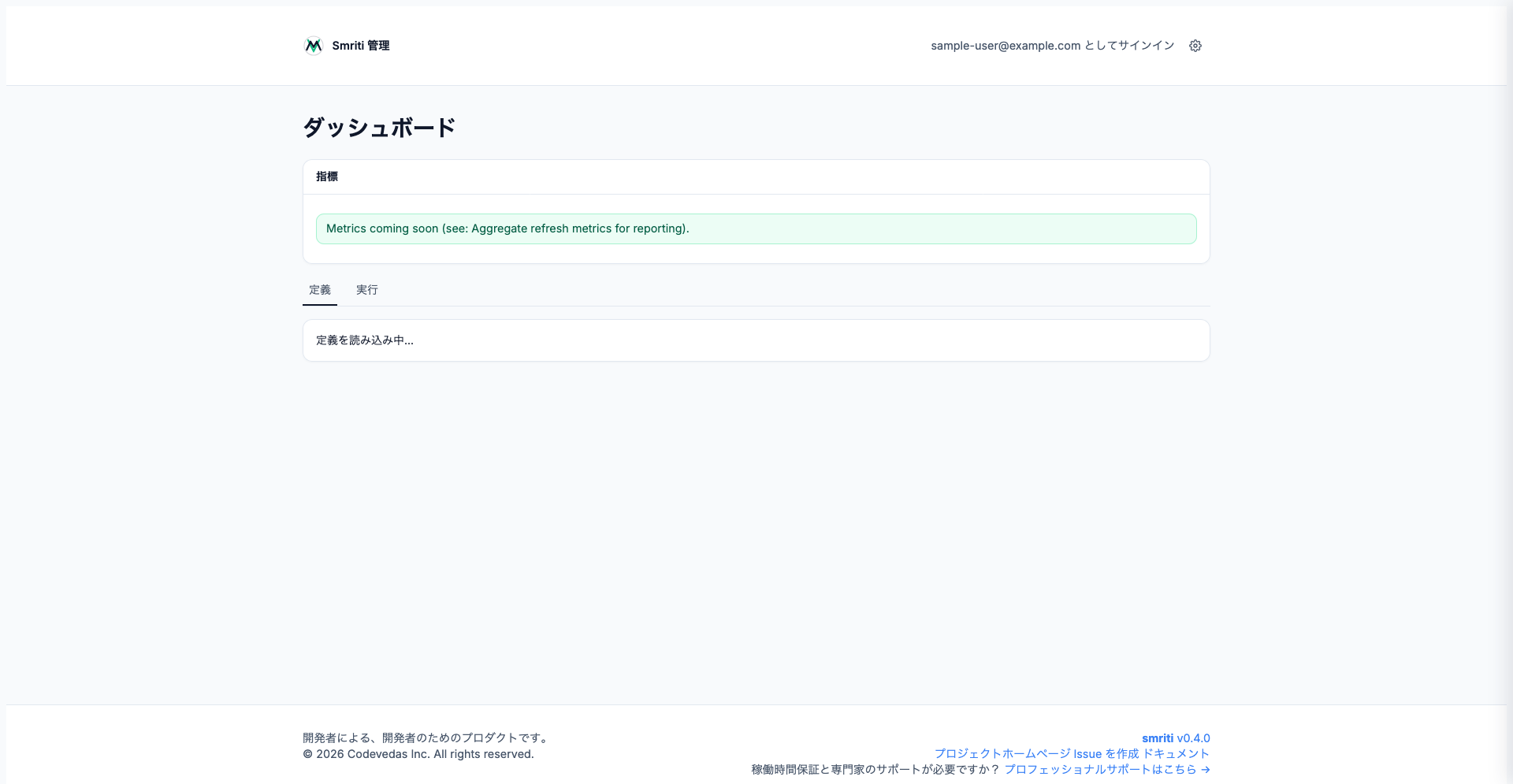
Task: Click the arrow after プロフェッショナルサポートはこちら
Action: click(x=1205, y=770)
